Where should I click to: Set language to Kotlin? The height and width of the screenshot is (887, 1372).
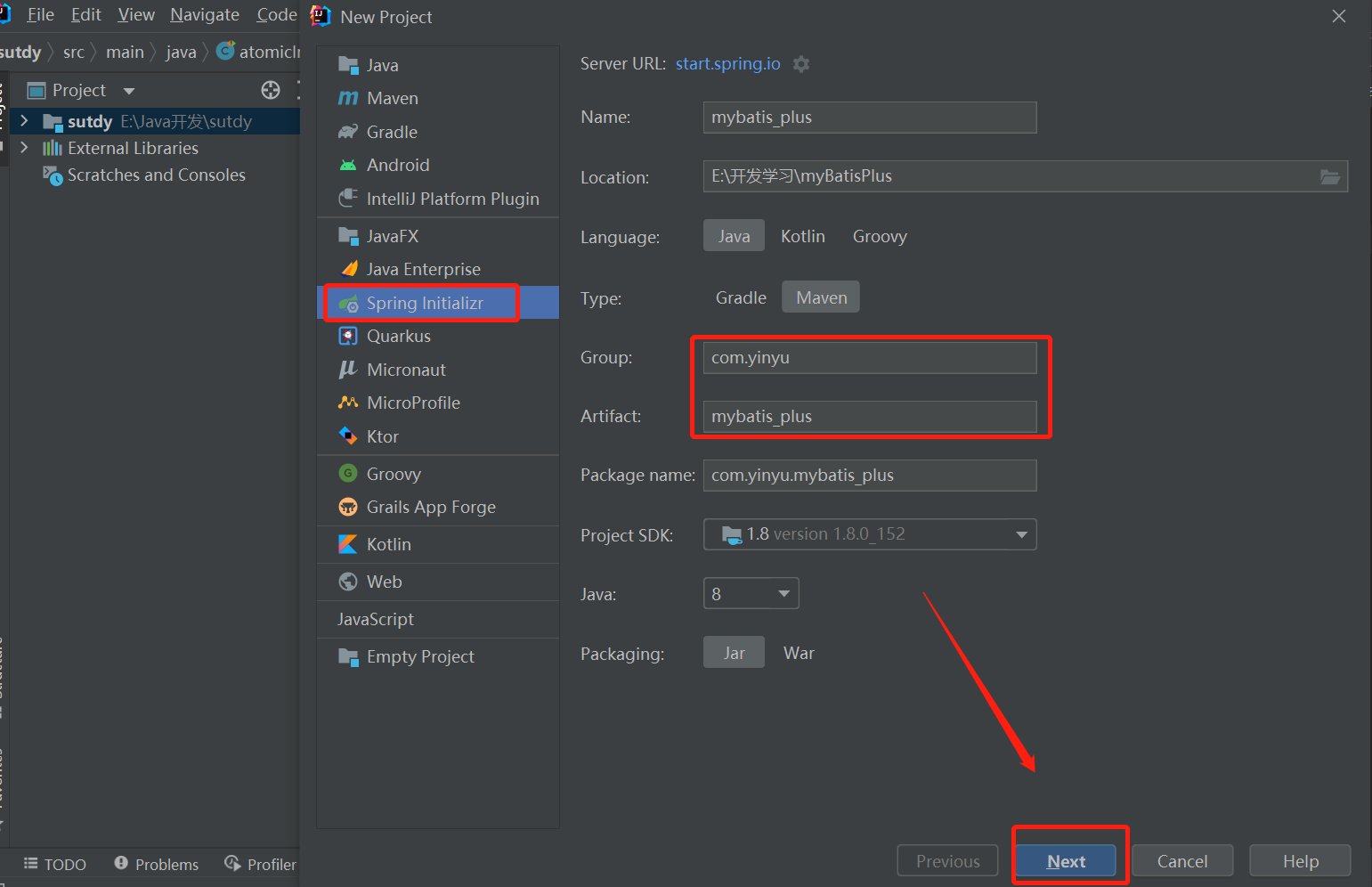803,236
